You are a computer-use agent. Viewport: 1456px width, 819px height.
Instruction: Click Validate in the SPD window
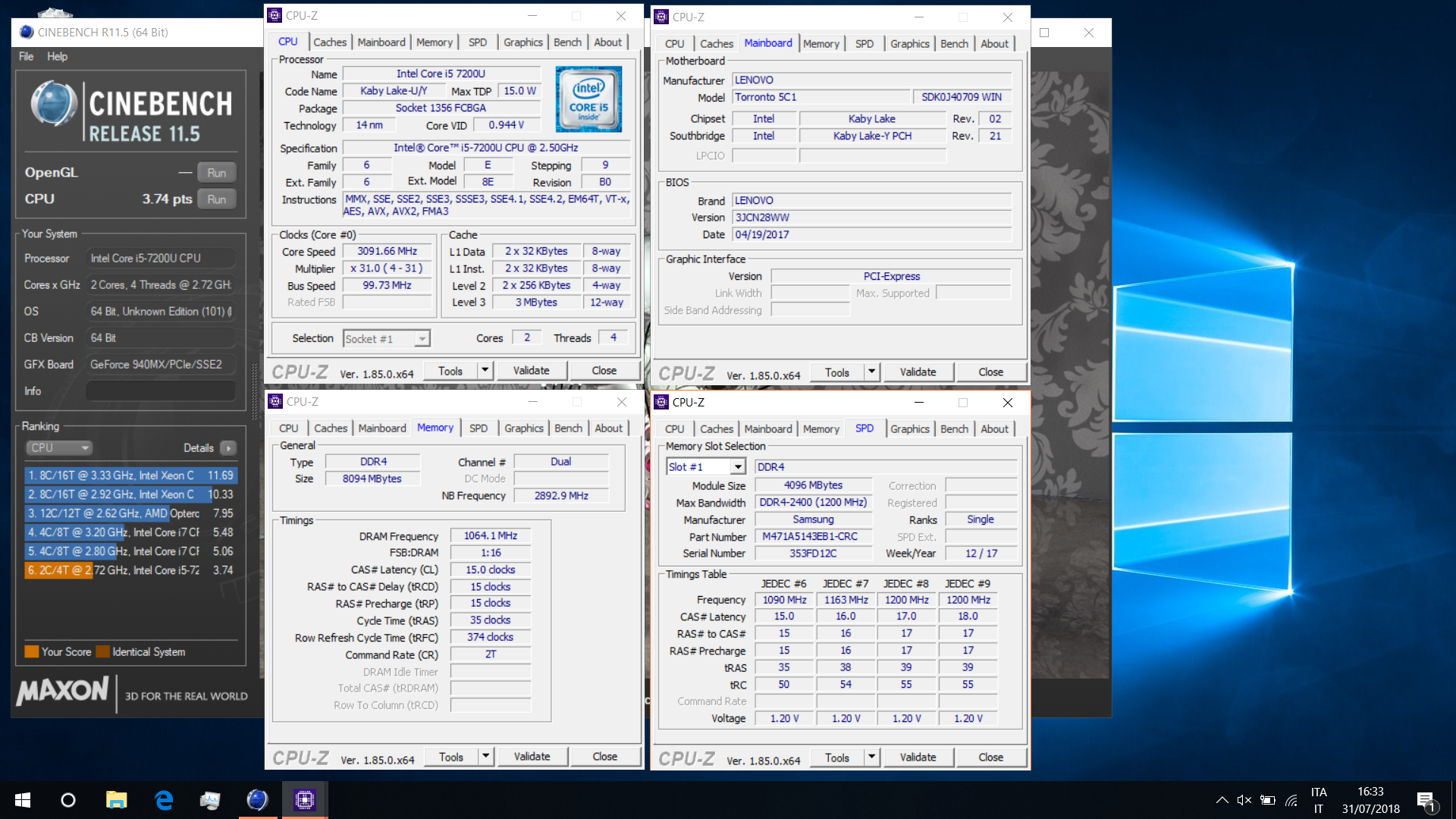(x=918, y=758)
